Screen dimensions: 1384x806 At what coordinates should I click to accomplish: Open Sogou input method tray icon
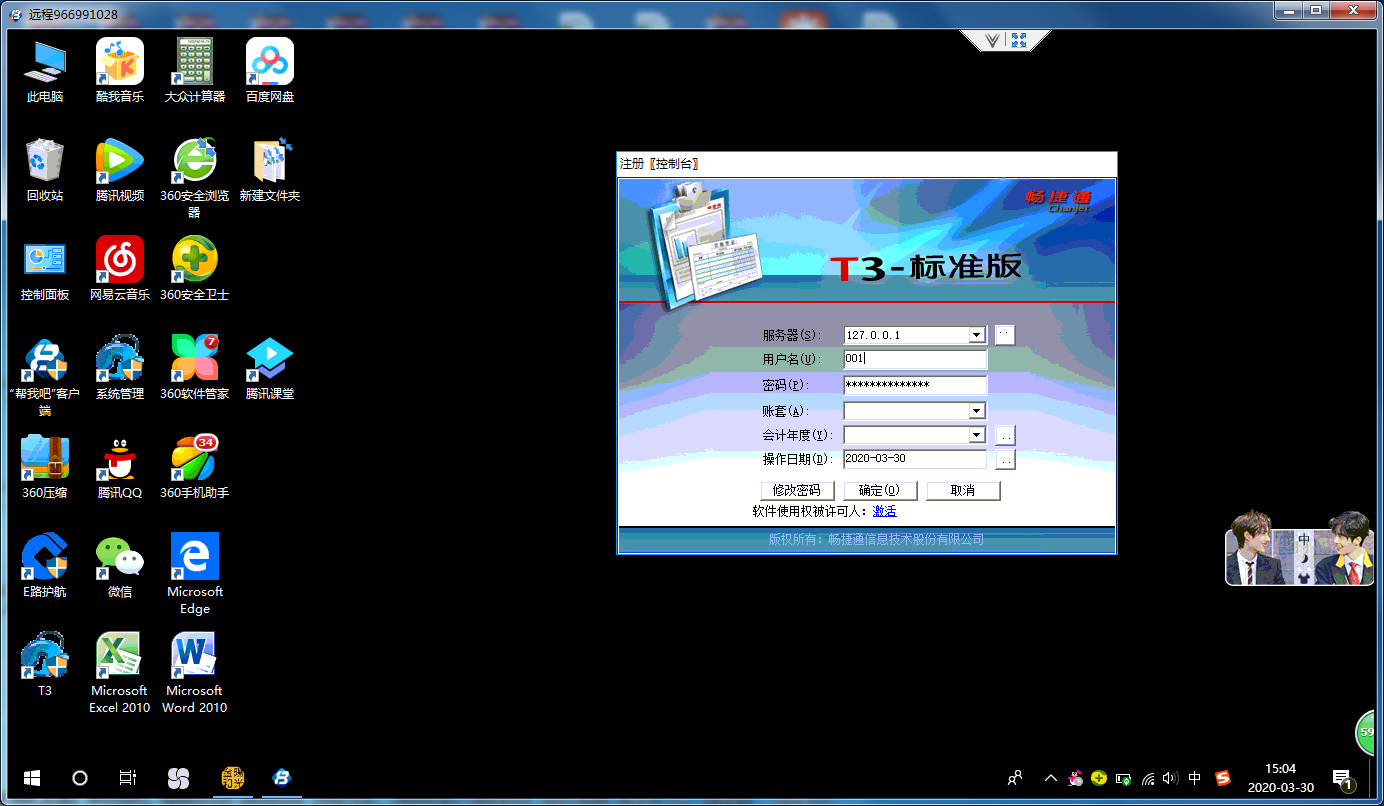coord(1223,778)
